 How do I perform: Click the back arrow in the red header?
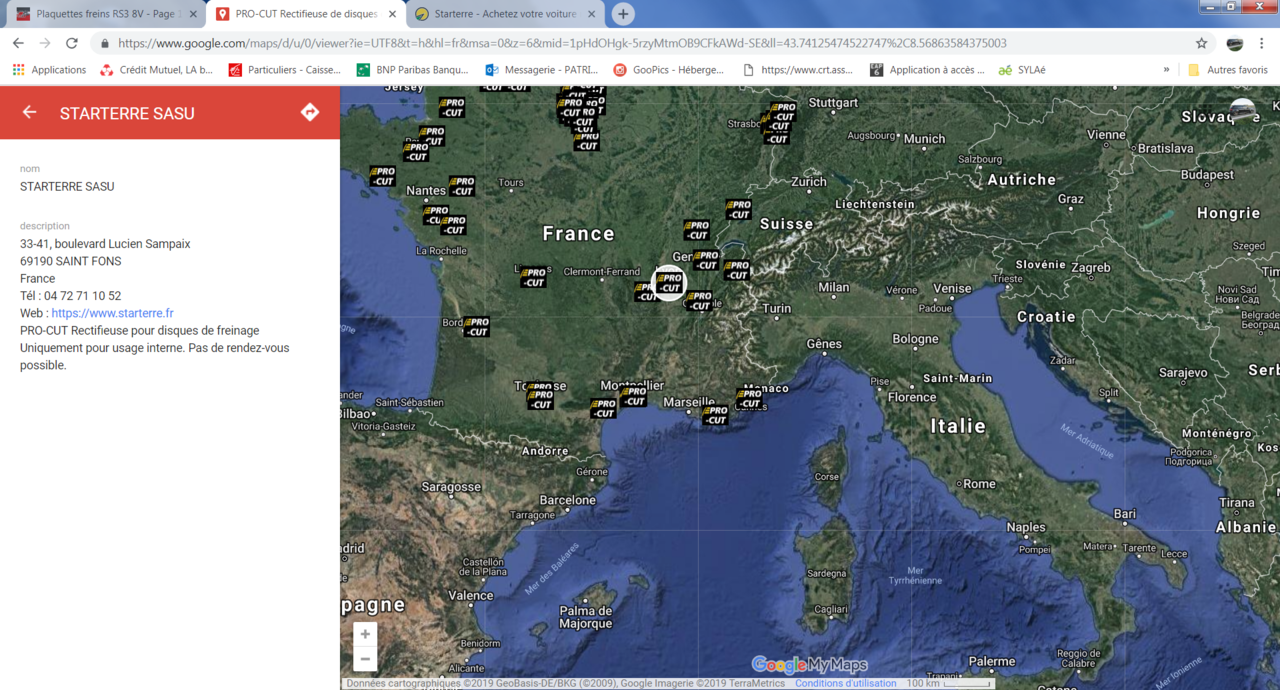tap(30, 112)
